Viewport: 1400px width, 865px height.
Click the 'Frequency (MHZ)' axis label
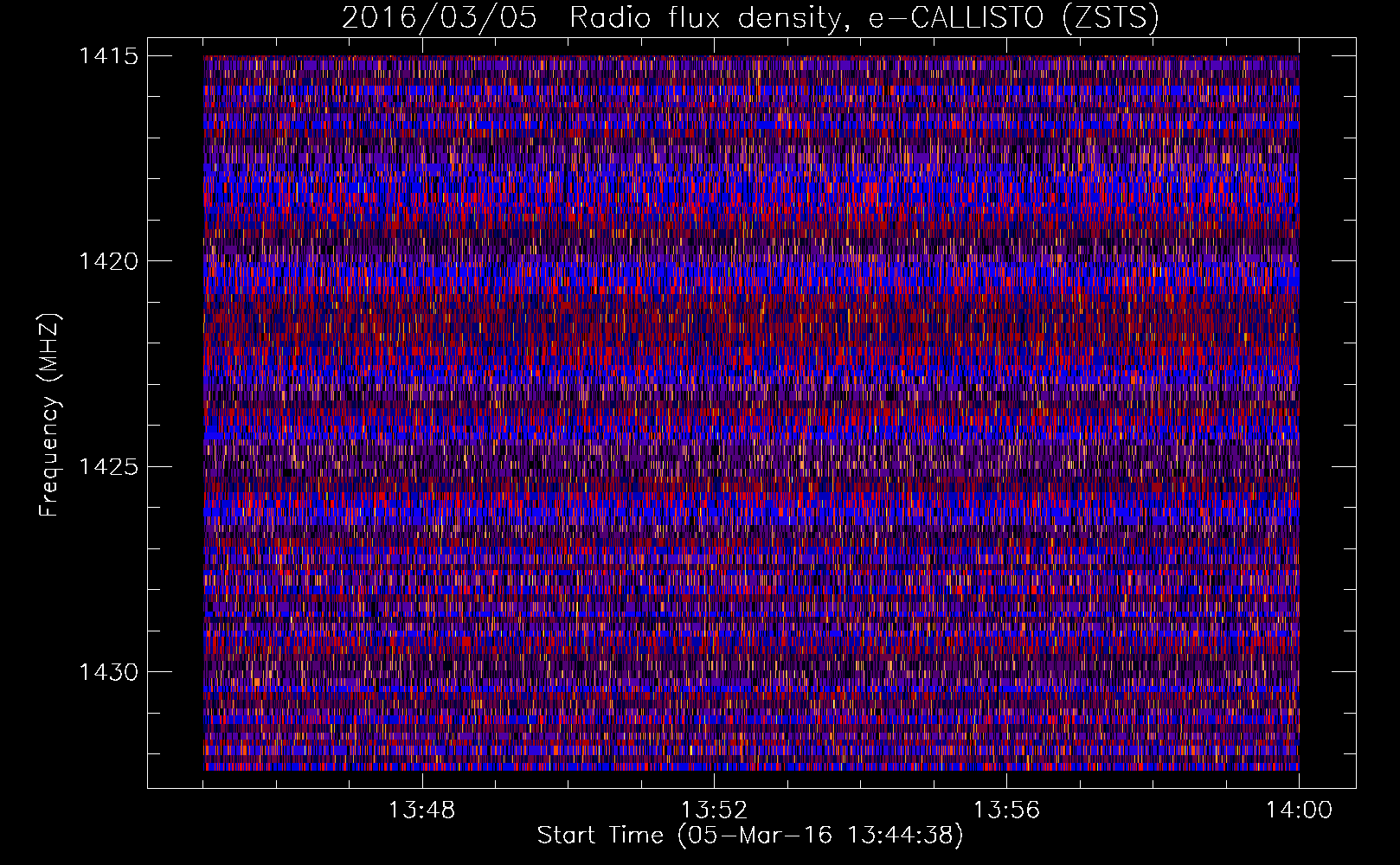(49, 415)
